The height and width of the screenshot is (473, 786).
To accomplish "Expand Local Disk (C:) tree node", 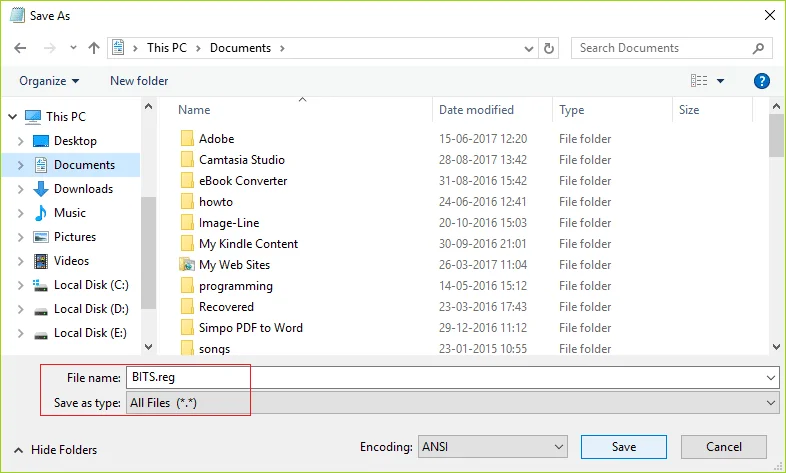I will 21,285.
